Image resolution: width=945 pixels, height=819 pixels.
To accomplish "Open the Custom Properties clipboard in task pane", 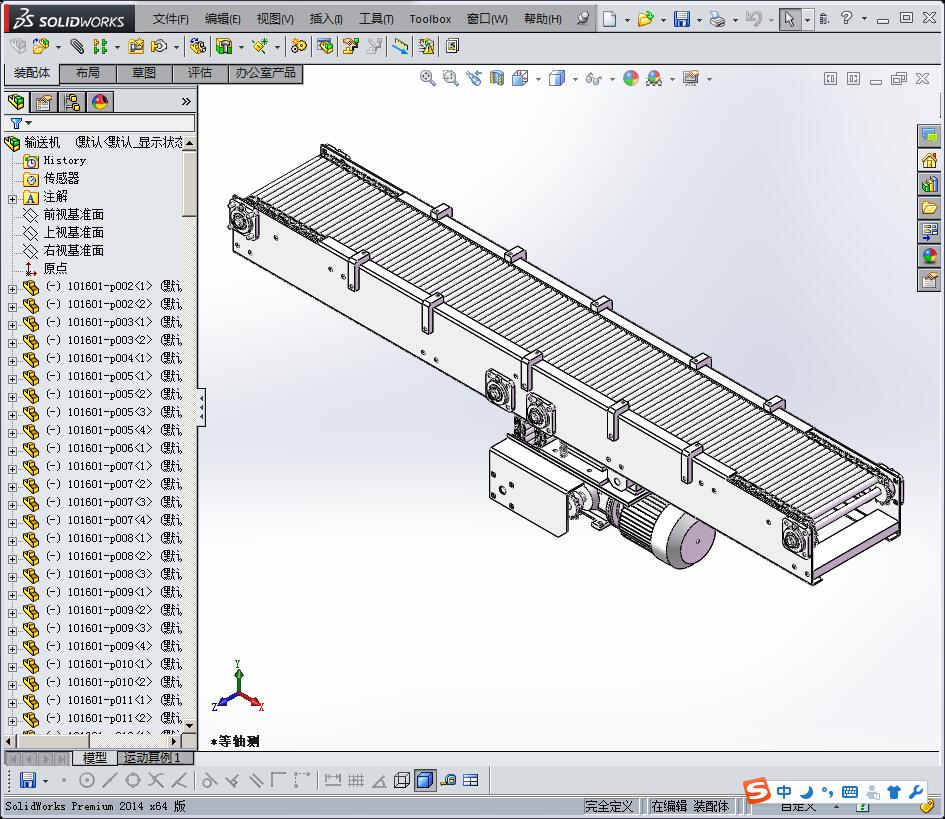I will (929, 280).
